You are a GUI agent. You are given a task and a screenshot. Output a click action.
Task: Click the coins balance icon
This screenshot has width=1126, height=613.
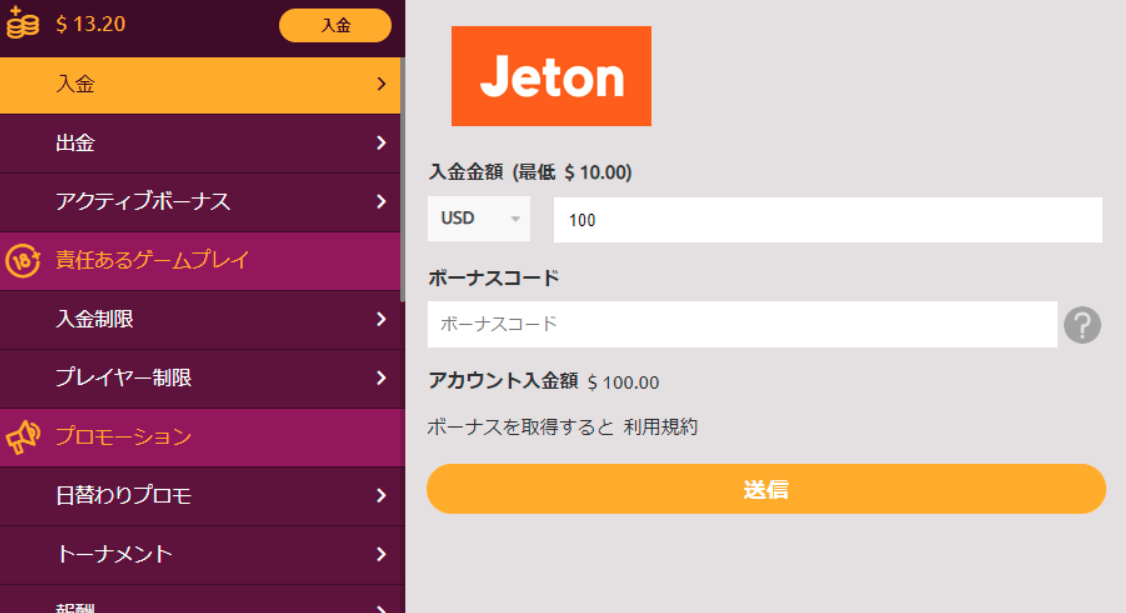(22, 22)
